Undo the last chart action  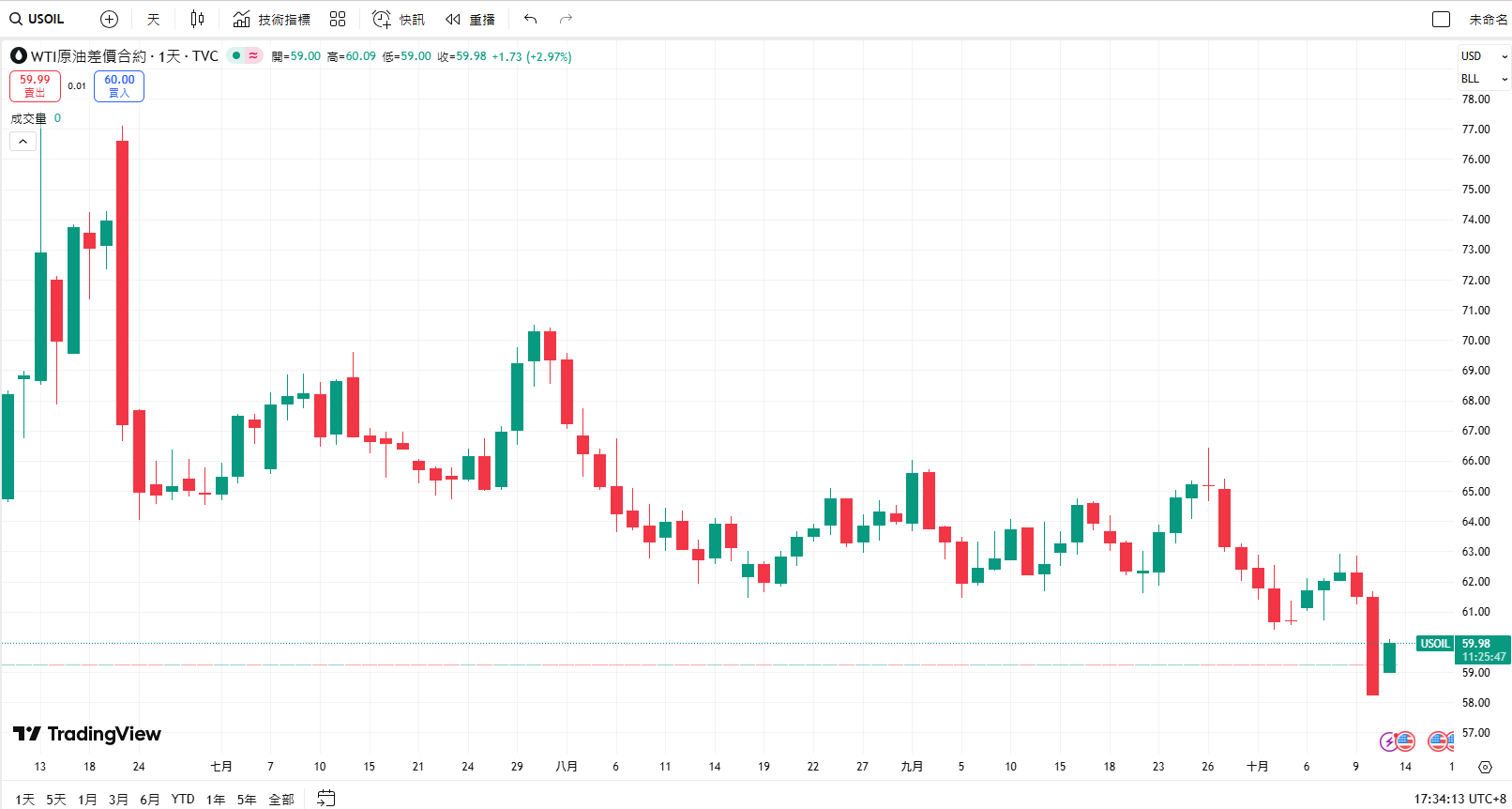click(531, 19)
